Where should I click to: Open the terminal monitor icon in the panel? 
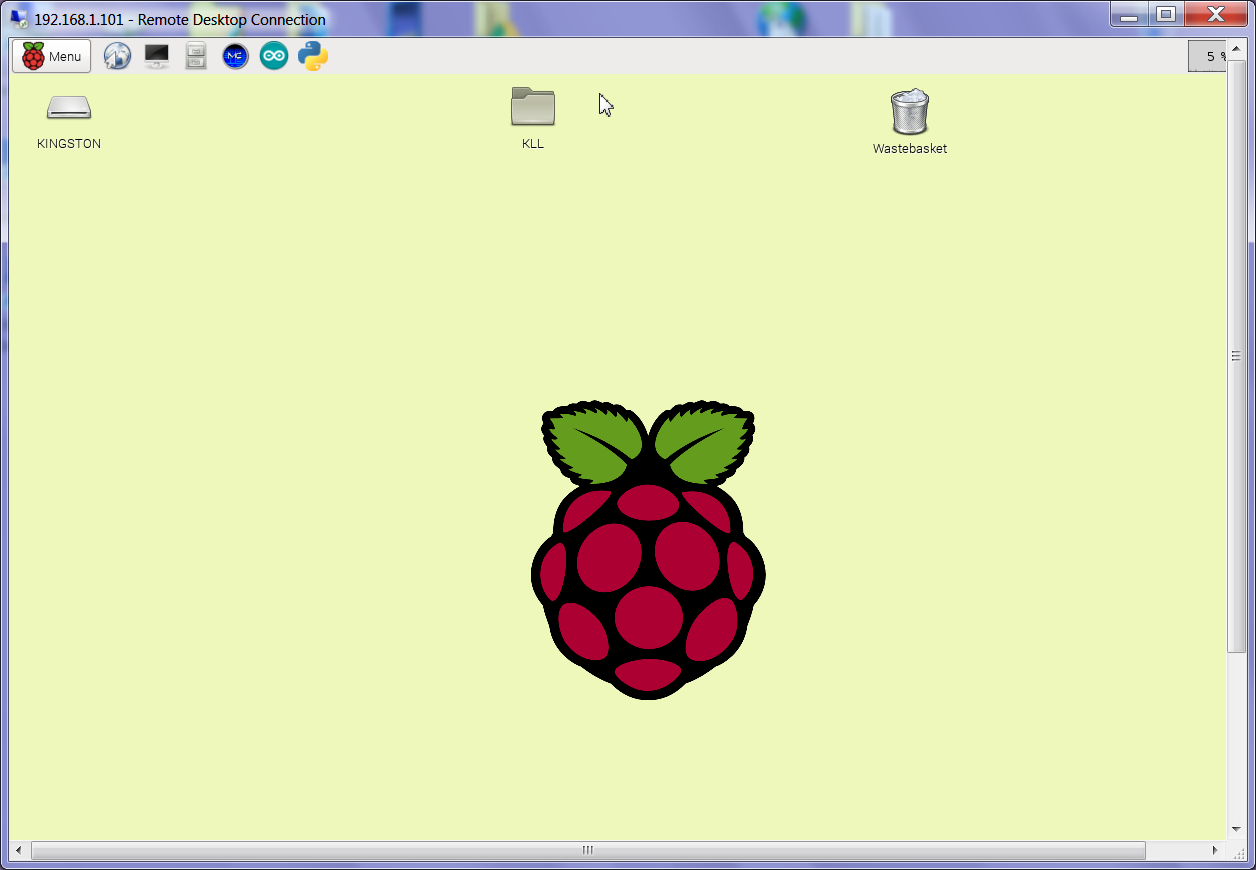(x=157, y=56)
